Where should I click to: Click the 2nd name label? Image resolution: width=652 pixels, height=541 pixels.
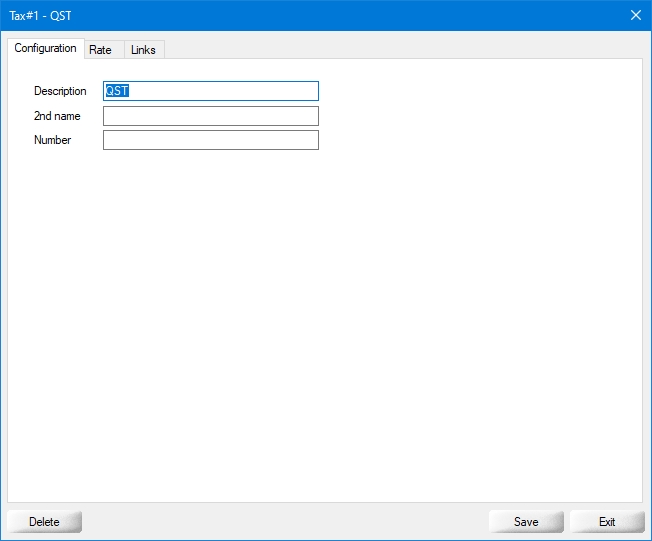[x=57, y=116]
